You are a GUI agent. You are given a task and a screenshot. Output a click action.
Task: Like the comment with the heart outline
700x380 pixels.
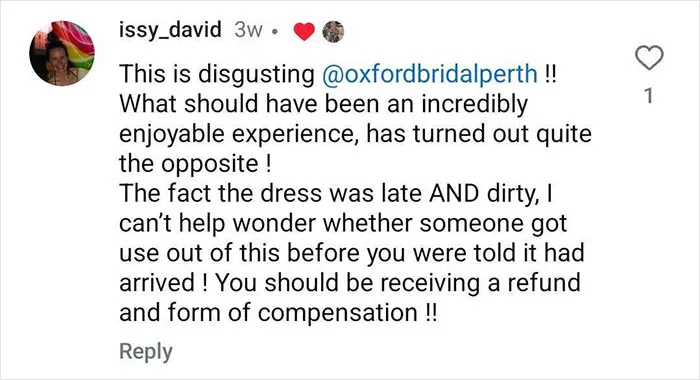click(649, 58)
